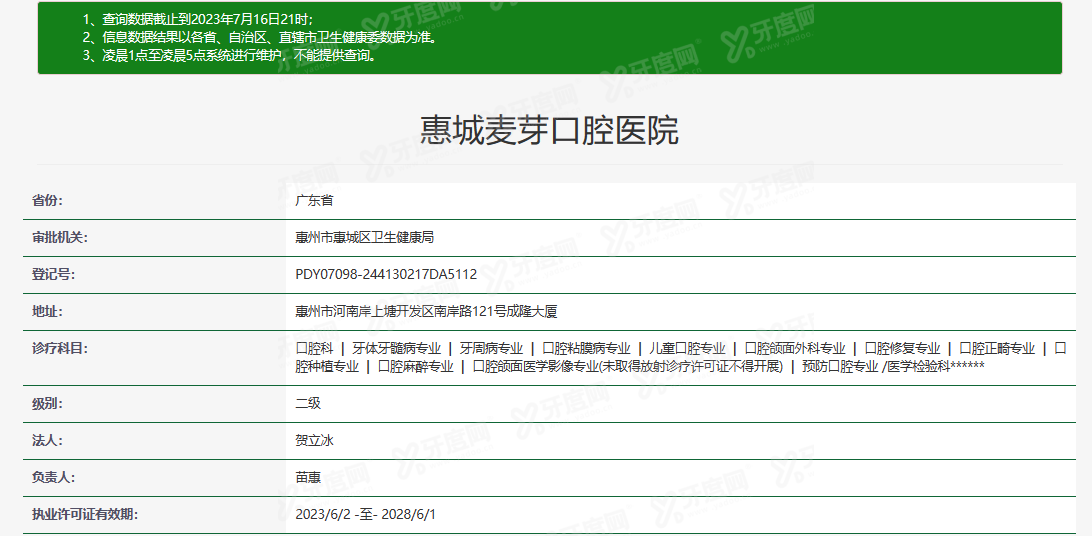This screenshot has height=536, width=1092.
Task: Click 预防口腔专业 /医学检验科 text
Action: [x=876, y=366]
